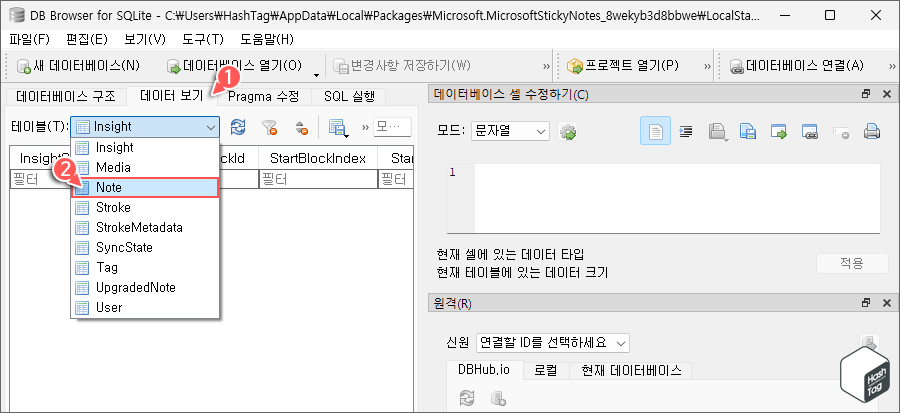Click the print cell icon
Screen dimensions: 900x413
[872, 131]
